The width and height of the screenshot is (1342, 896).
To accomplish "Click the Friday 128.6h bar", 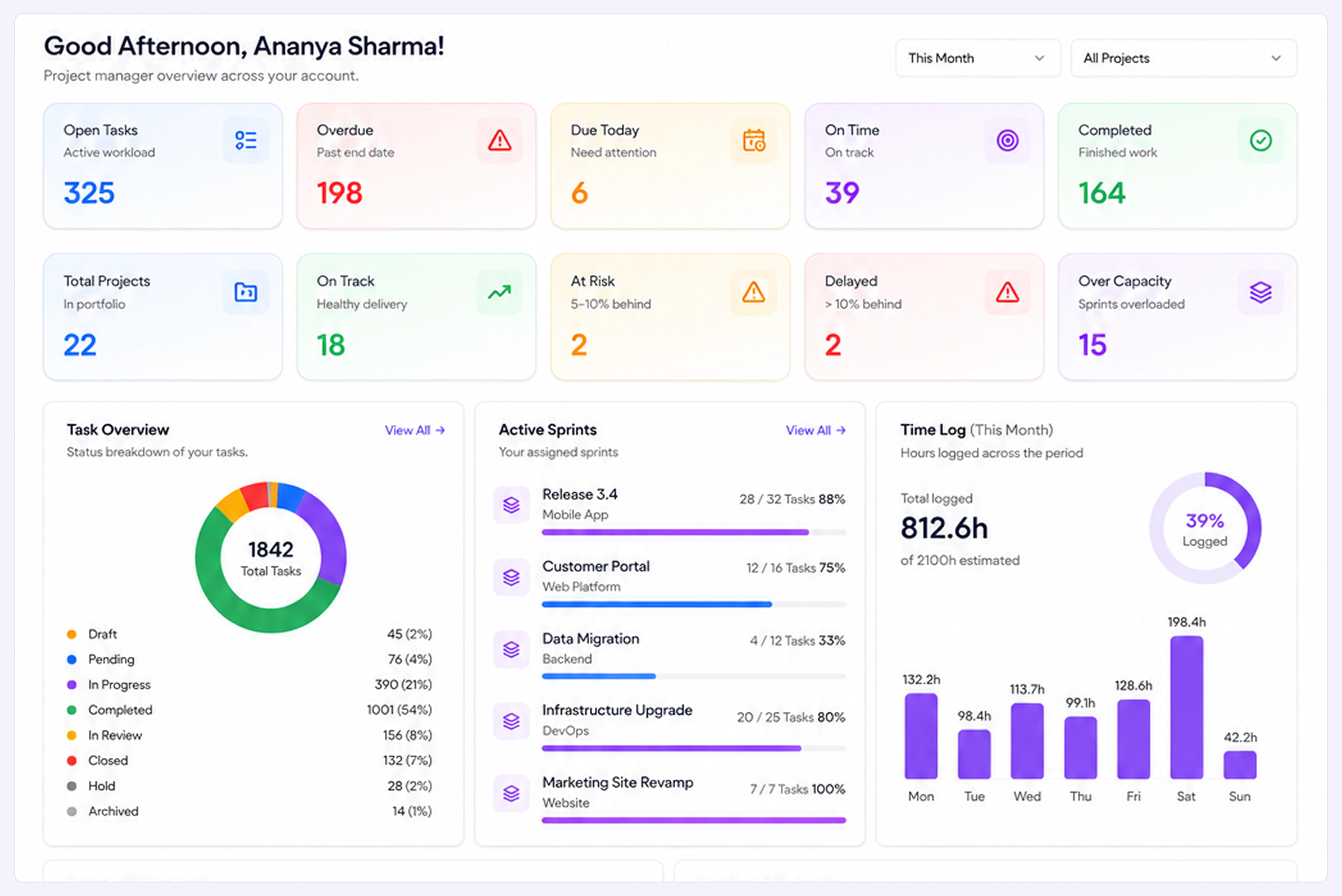I will (x=1134, y=739).
